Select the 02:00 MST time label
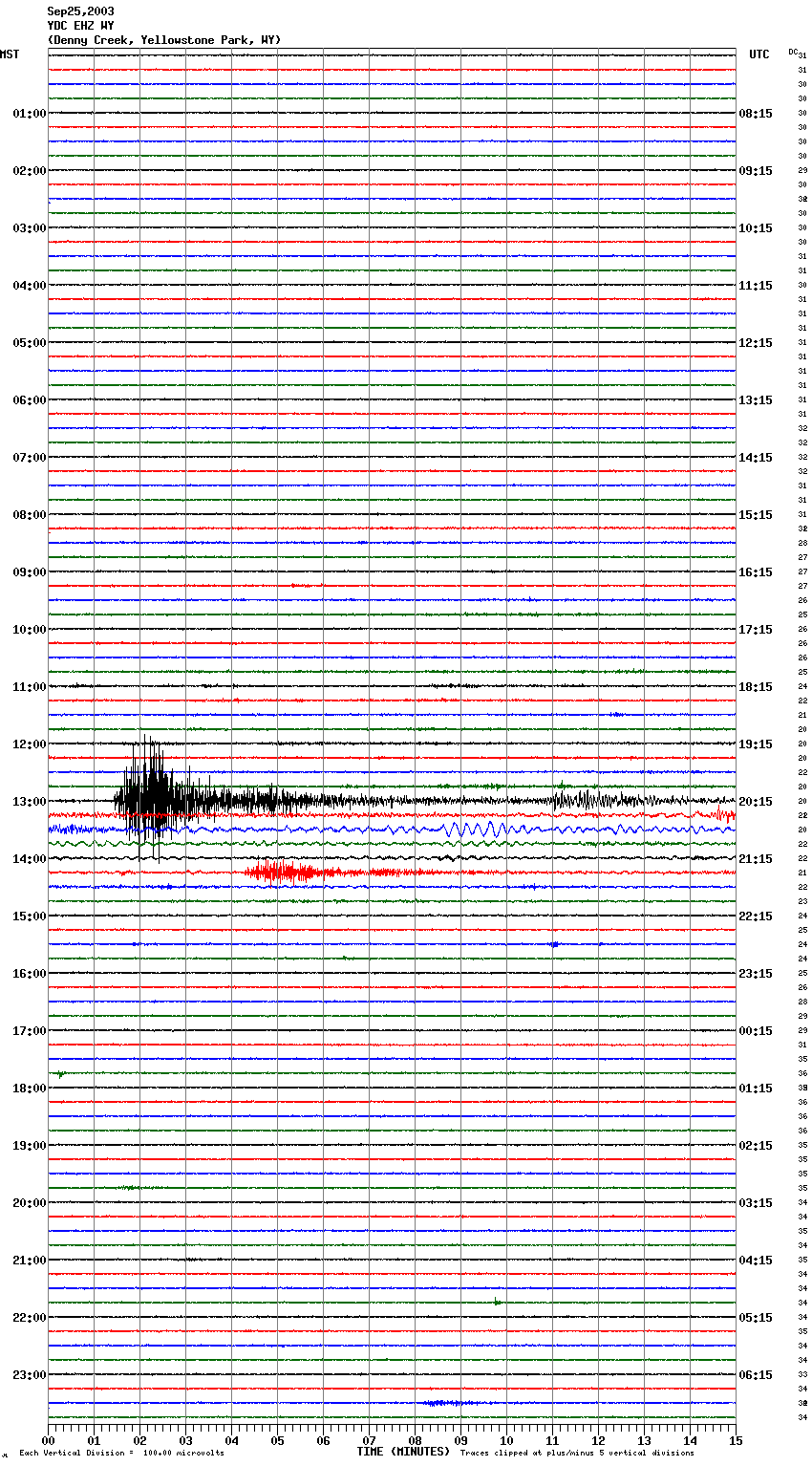This screenshot has width=812, height=1466. point(30,171)
